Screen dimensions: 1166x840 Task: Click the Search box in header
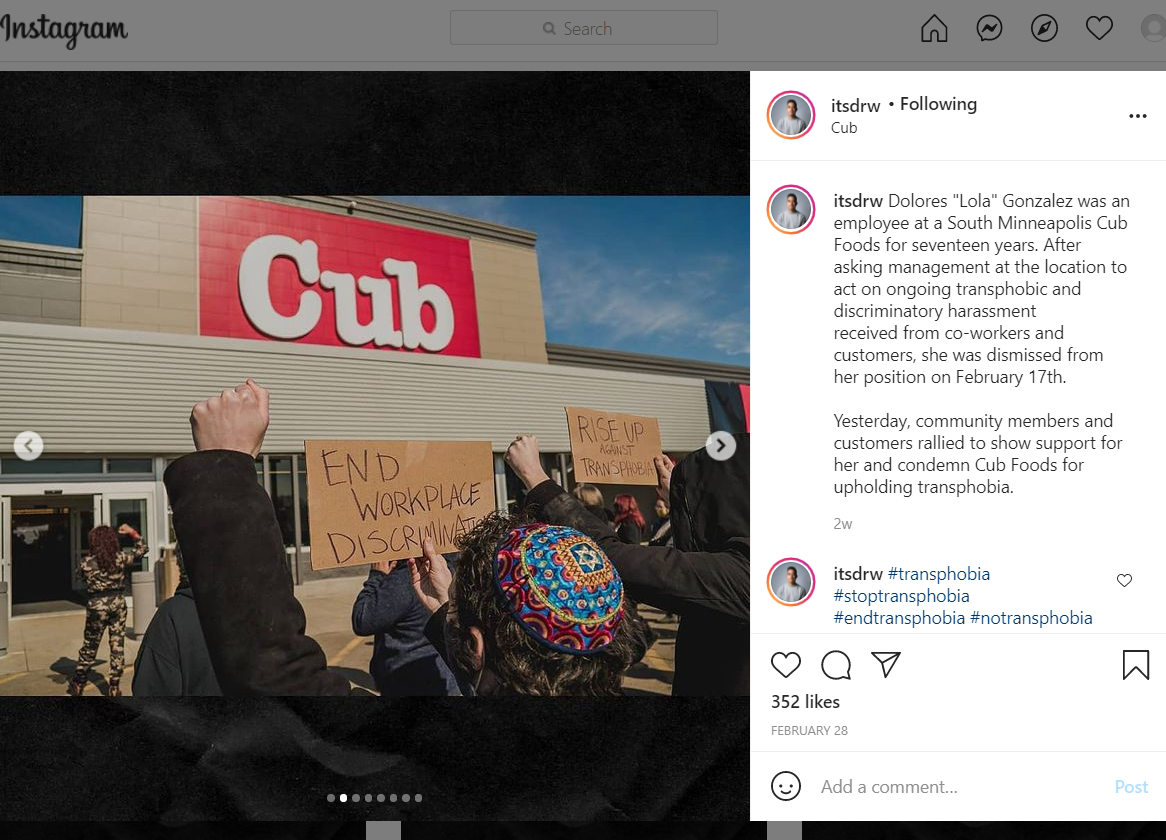[x=584, y=28]
